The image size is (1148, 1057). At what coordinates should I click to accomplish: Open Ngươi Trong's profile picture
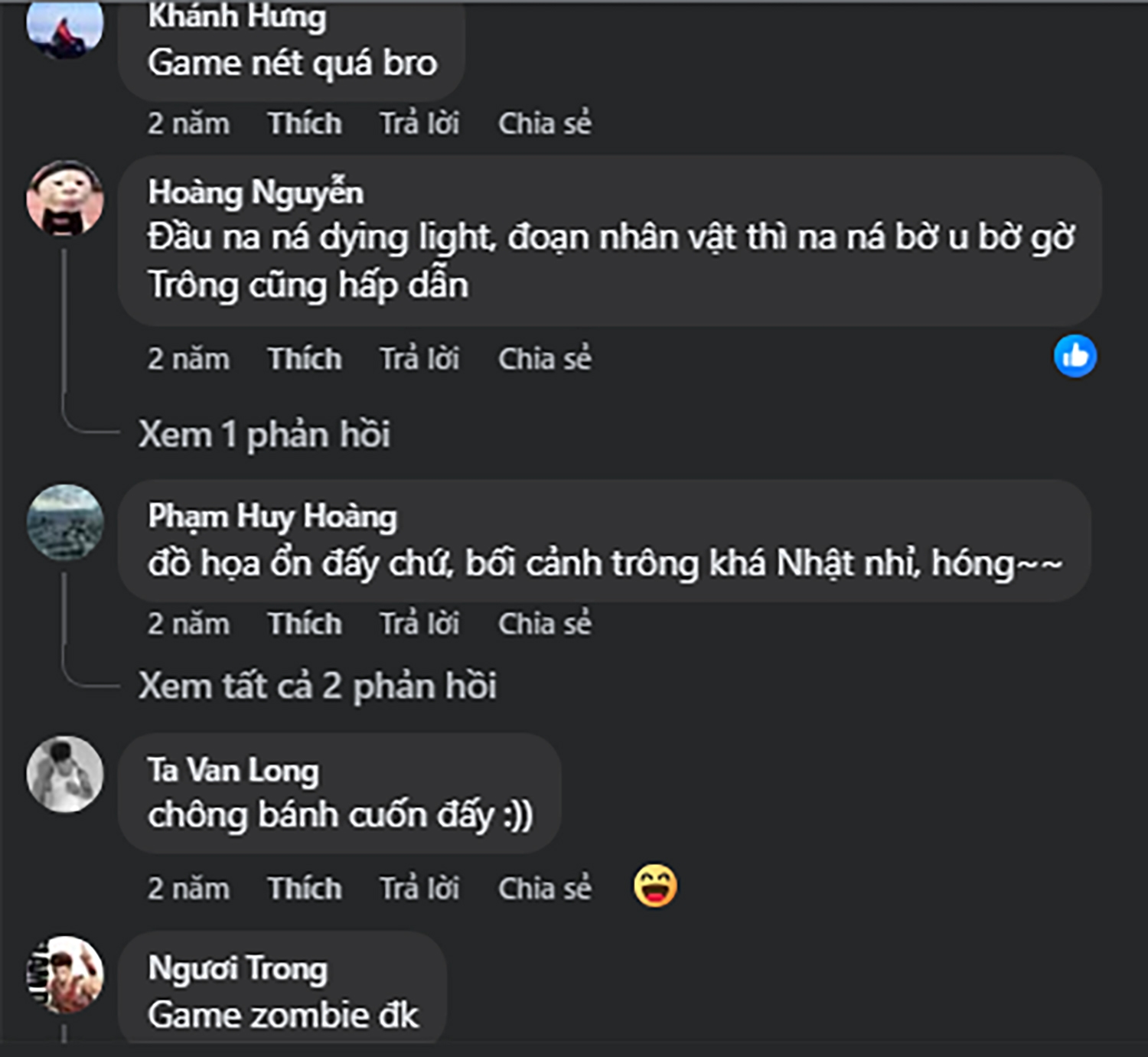[65, 974]
